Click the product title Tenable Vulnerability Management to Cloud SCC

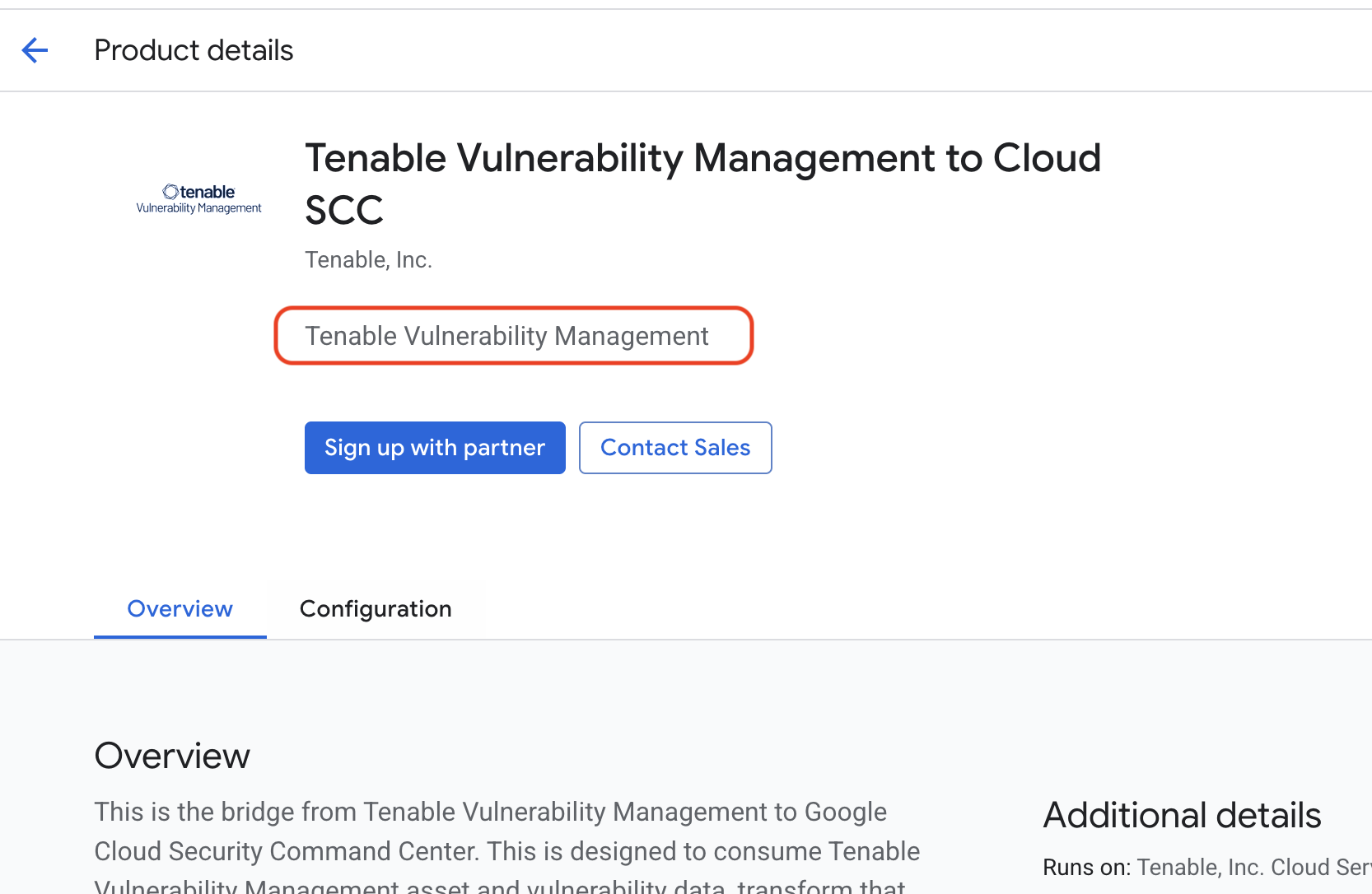tap(702, 184)
